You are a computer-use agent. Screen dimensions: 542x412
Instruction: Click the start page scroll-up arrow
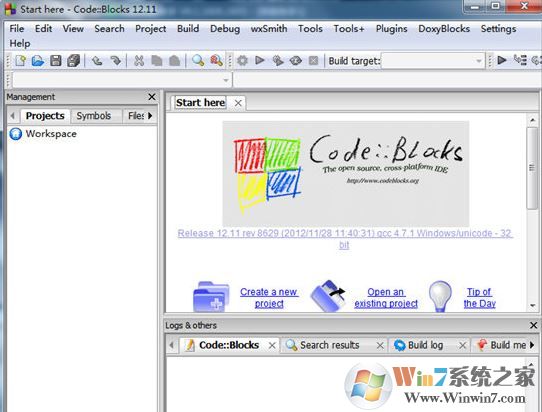(x=533, y=120)
